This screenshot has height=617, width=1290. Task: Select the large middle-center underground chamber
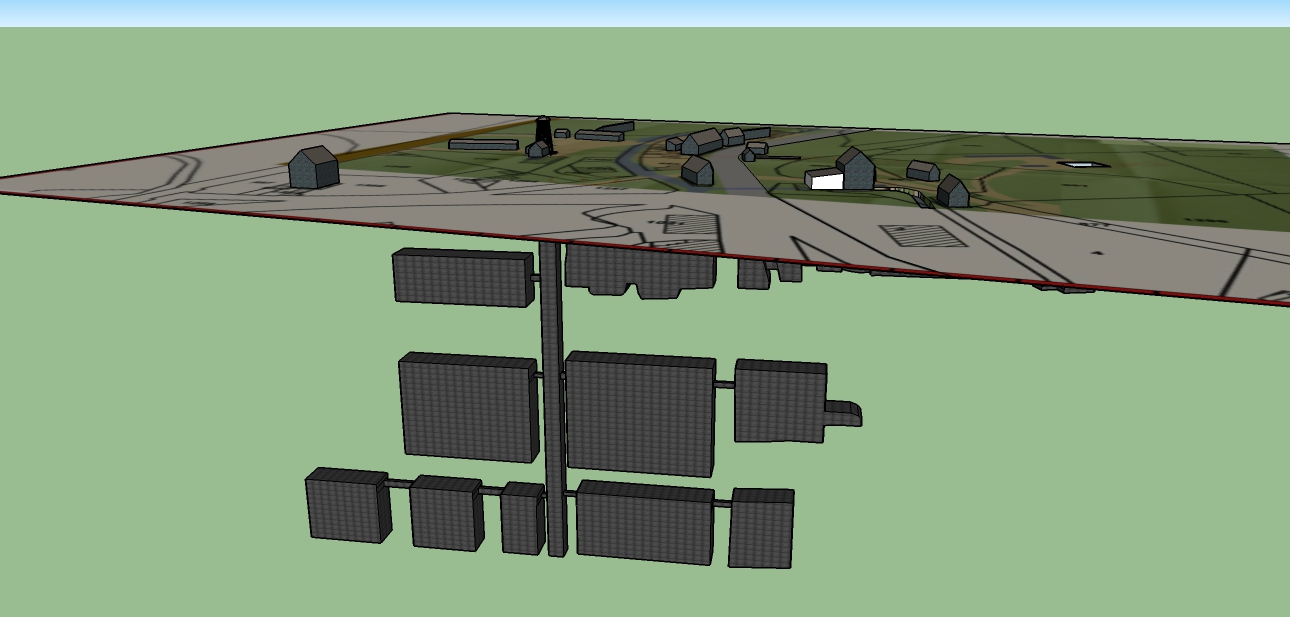pos(640,413)
